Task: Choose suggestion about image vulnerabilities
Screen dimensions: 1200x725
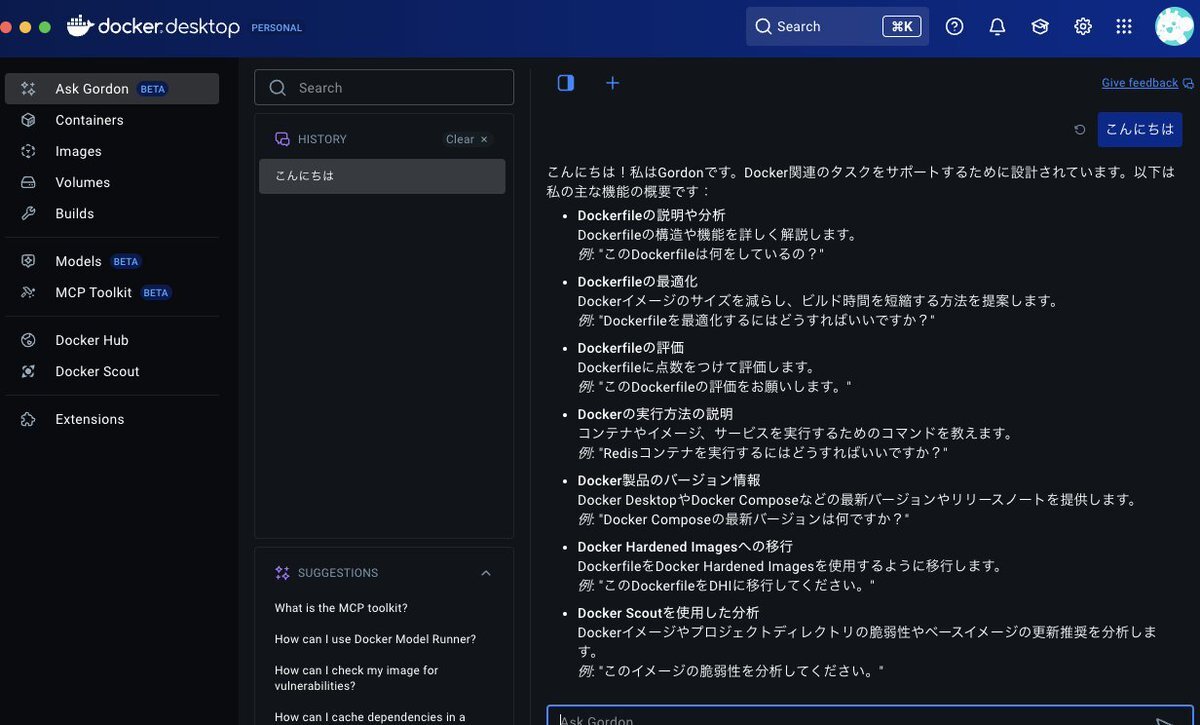Action: (357, 678)
